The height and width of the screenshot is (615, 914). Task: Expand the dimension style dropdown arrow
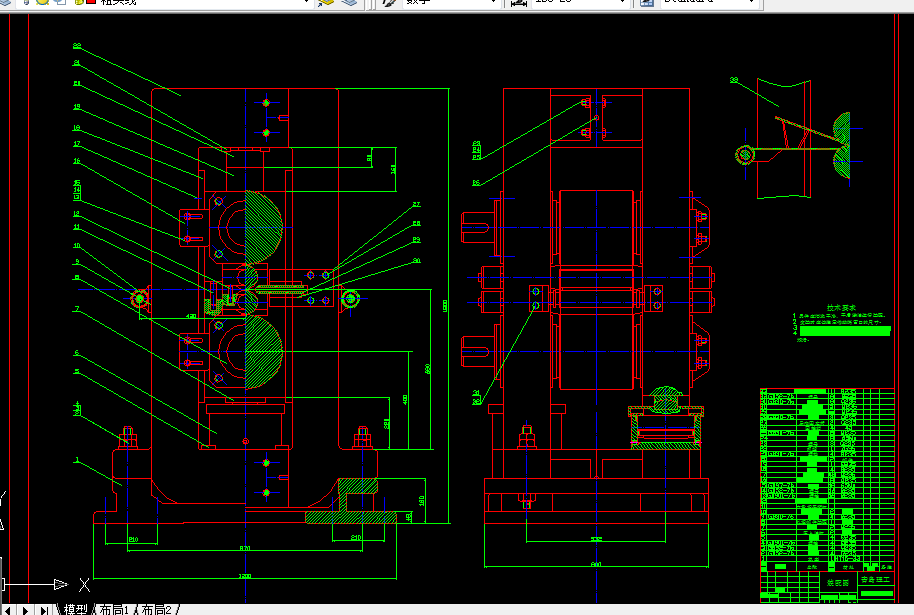point(624,2)
